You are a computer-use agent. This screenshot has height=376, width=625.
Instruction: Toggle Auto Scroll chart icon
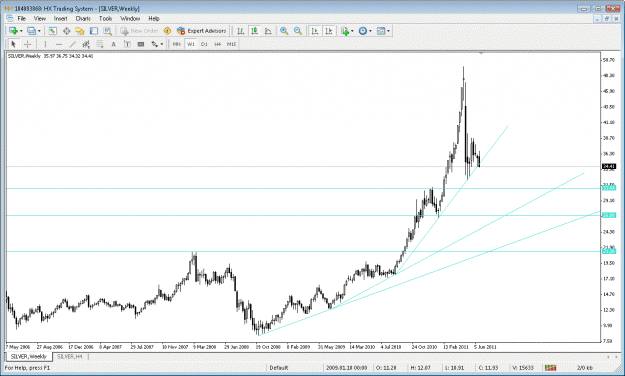coord(315,31)
